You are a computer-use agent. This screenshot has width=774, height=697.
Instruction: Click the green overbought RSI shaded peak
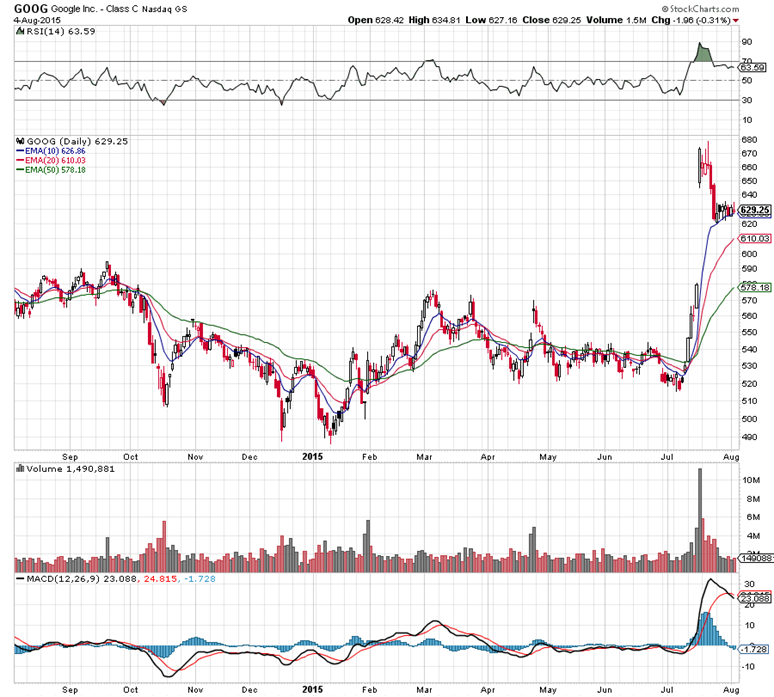point(702,52)
